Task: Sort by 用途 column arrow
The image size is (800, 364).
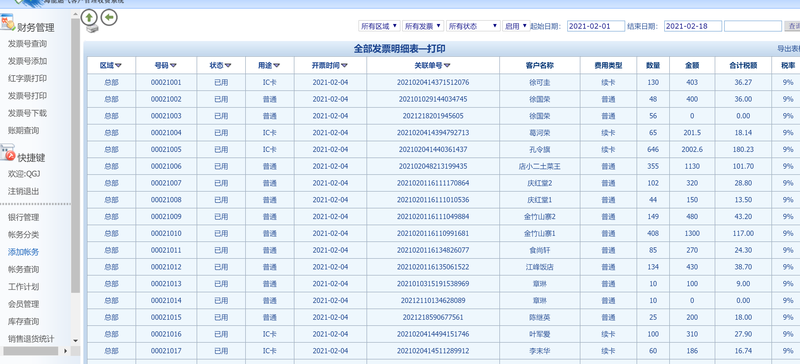Action: pos(277,65)
